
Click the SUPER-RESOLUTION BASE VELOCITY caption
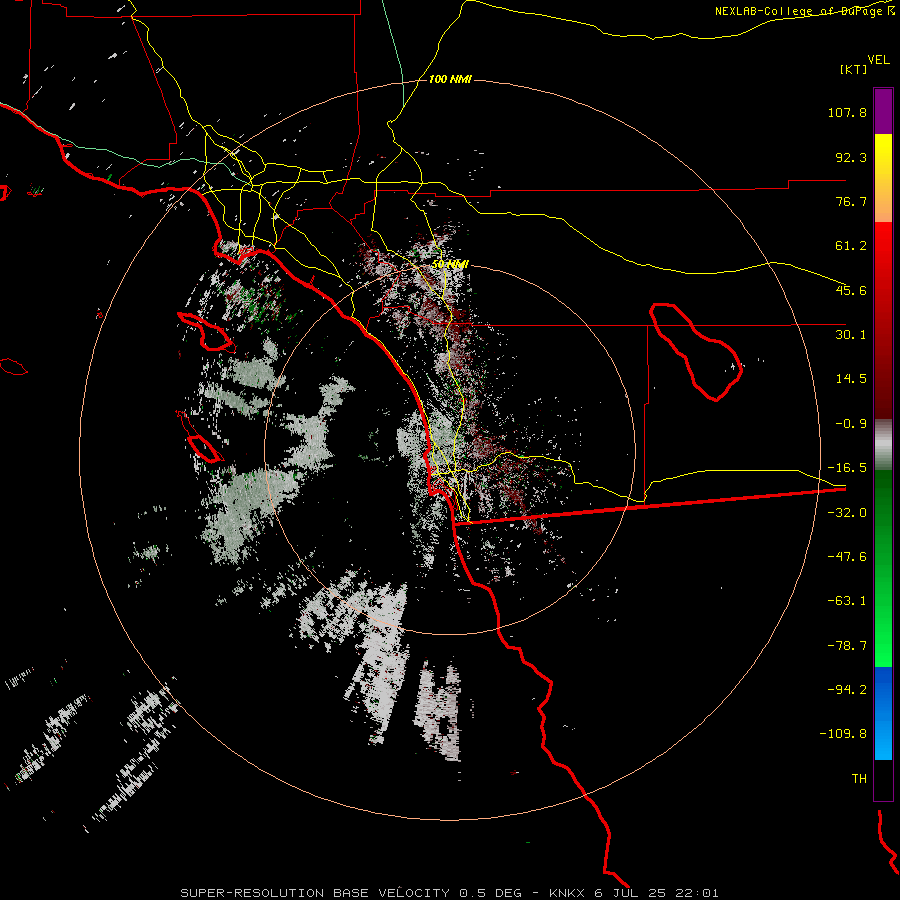(449, 893)
